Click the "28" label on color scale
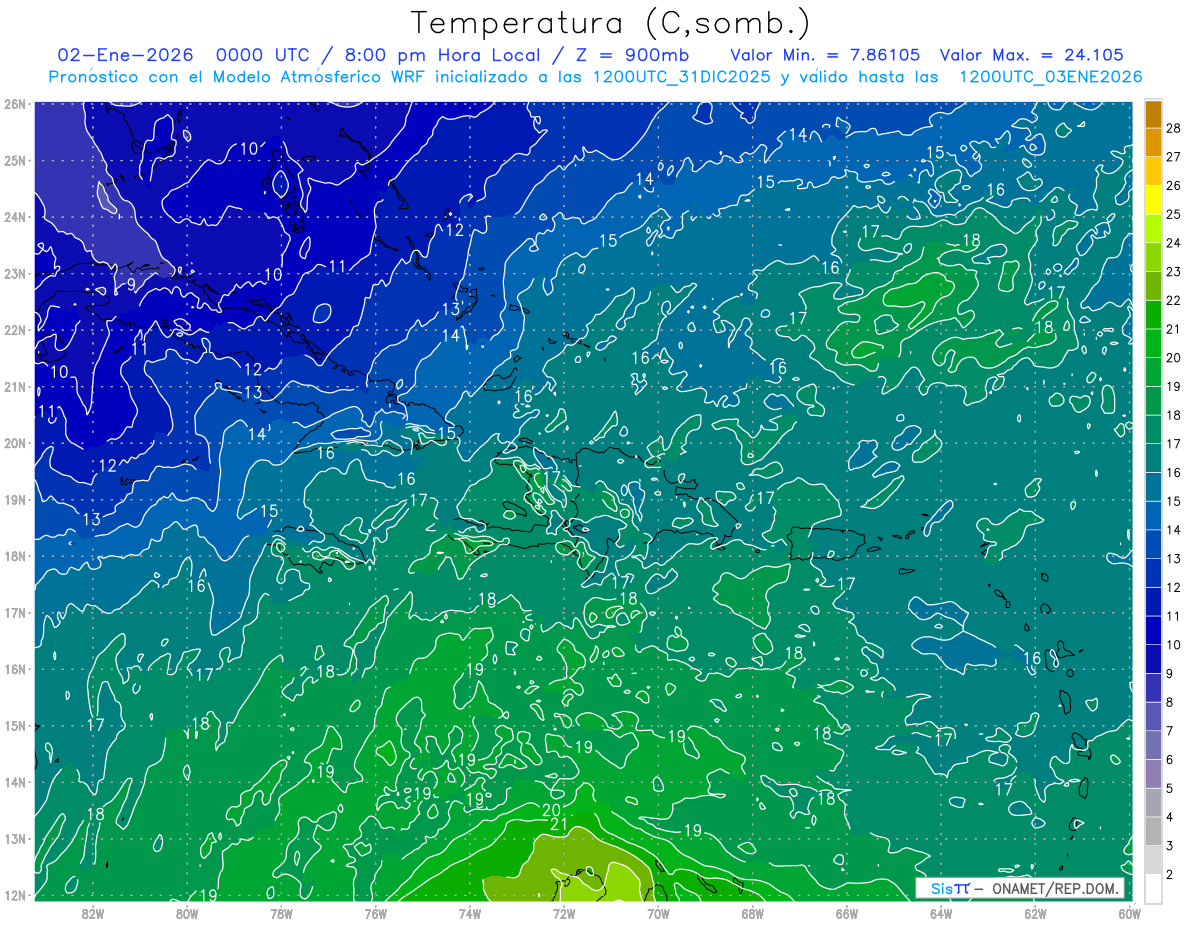 (x=1173, y=128)
